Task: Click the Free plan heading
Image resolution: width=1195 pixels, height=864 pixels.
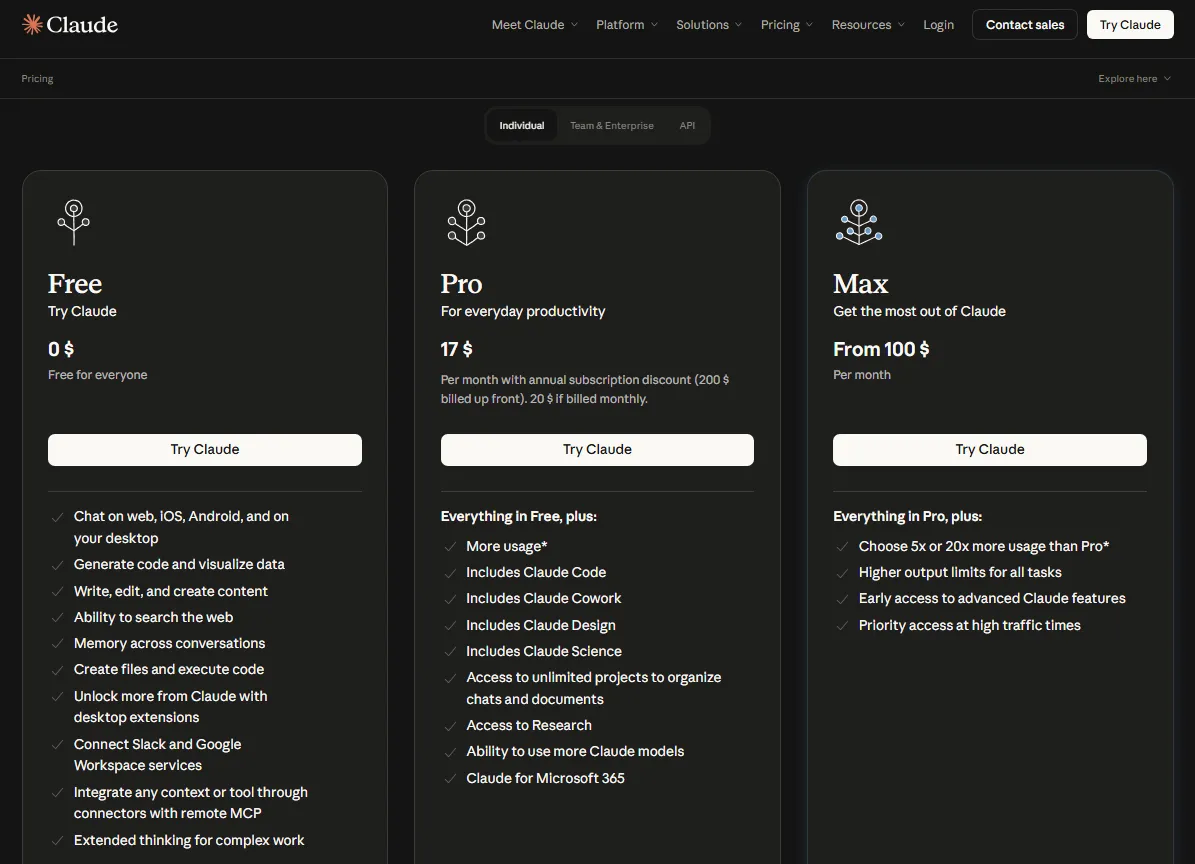Action: (x=75, y=283)
